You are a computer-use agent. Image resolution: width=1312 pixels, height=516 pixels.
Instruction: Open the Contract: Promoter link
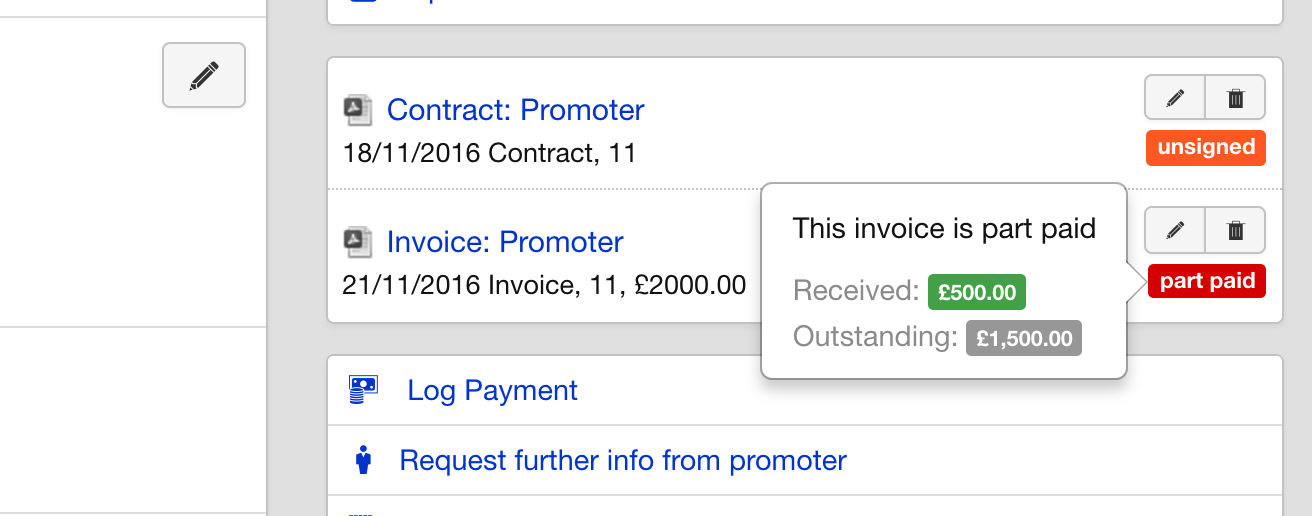coord(516,109)
